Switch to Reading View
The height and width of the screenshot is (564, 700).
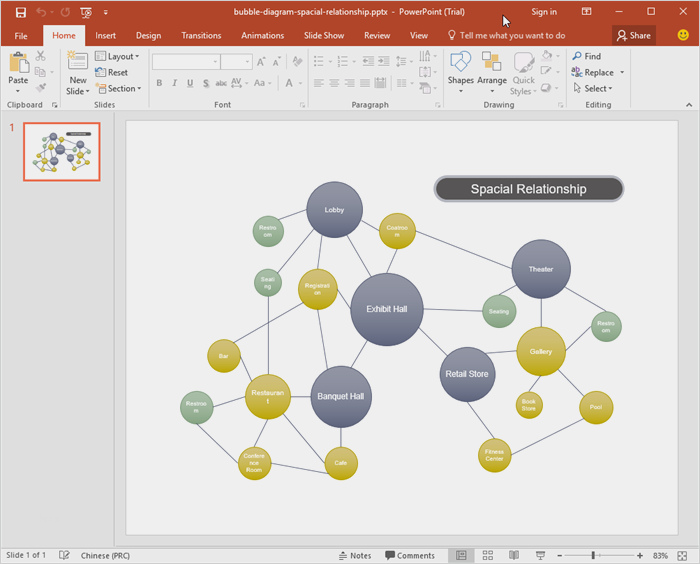pyautogui.click(x=514, y=555)
